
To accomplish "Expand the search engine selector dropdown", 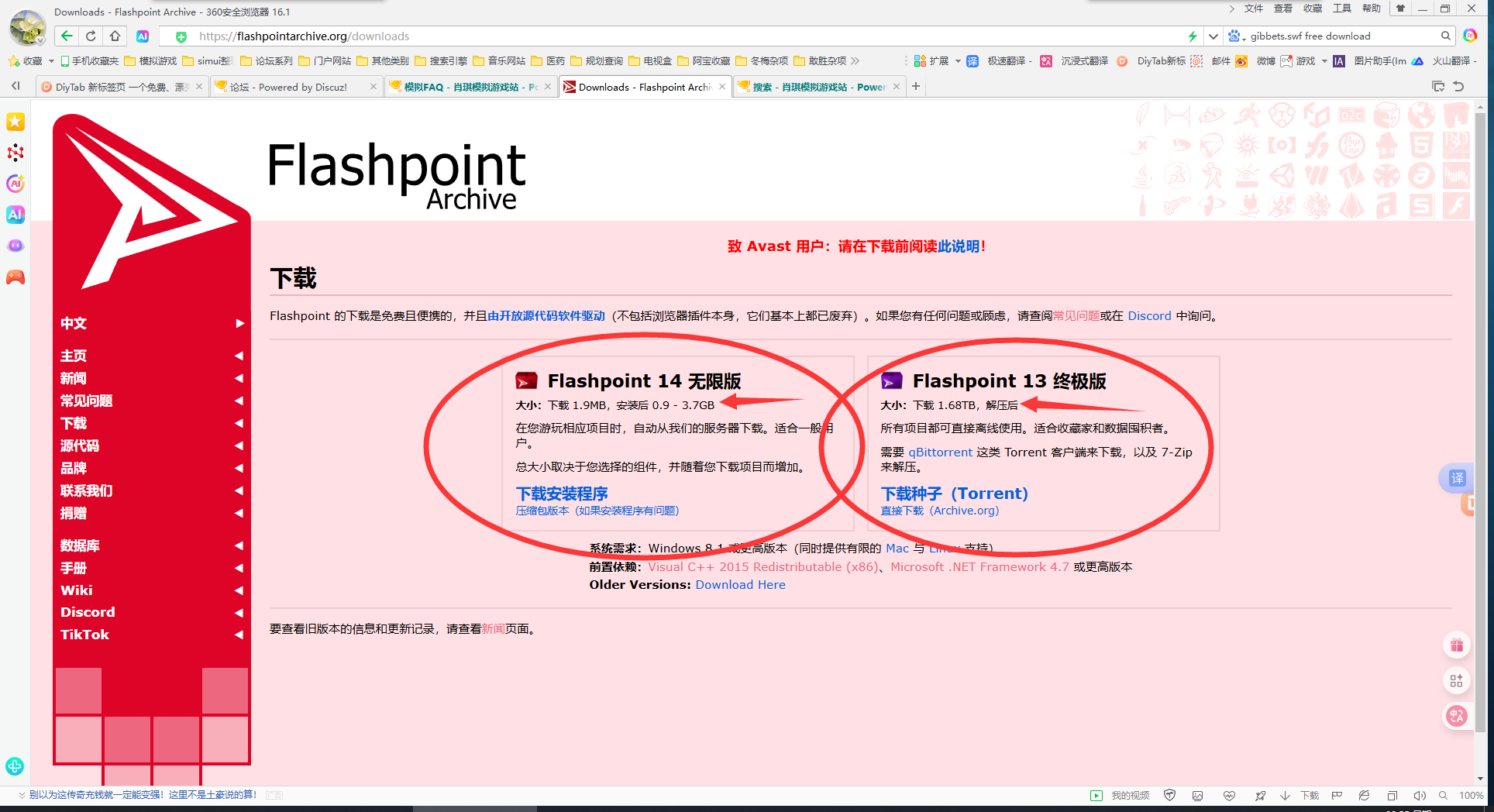I will pos(1244,37).
